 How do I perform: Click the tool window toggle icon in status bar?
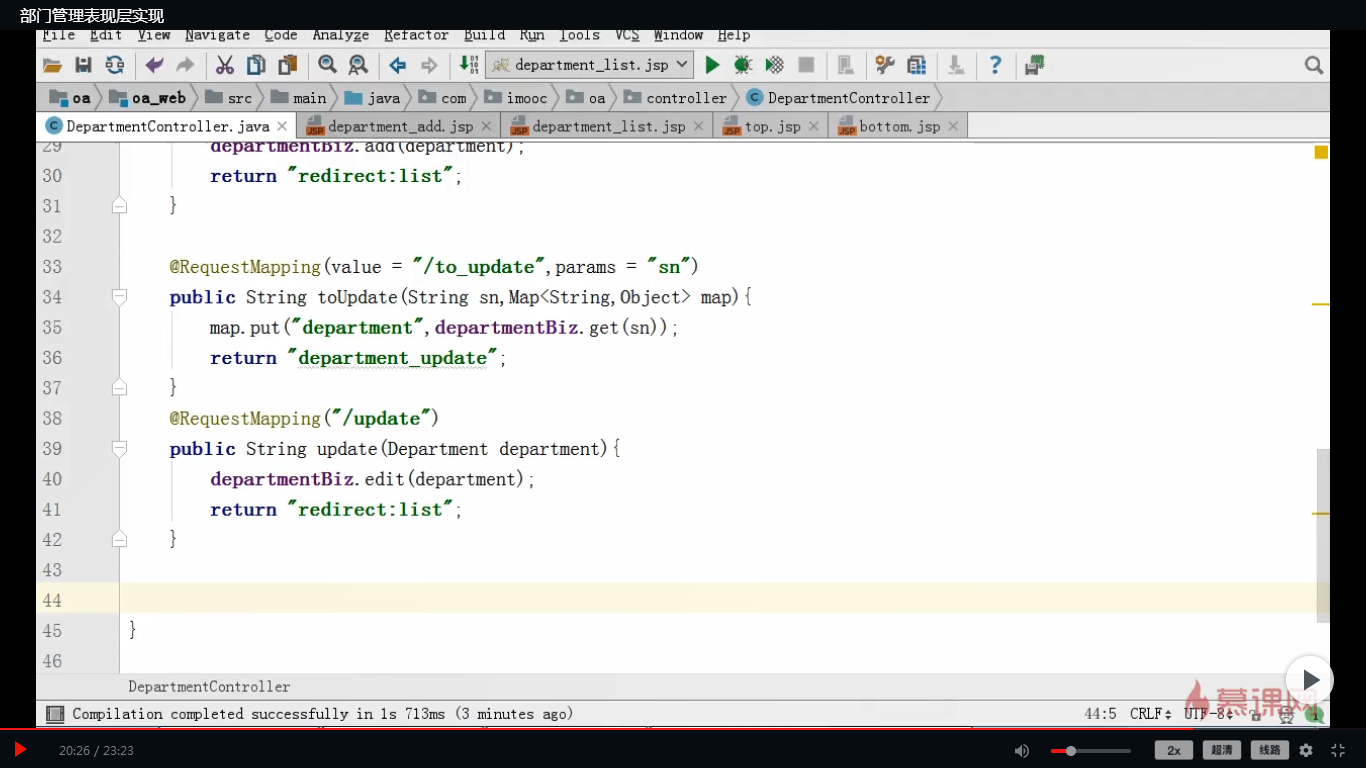tap(54, 714)
